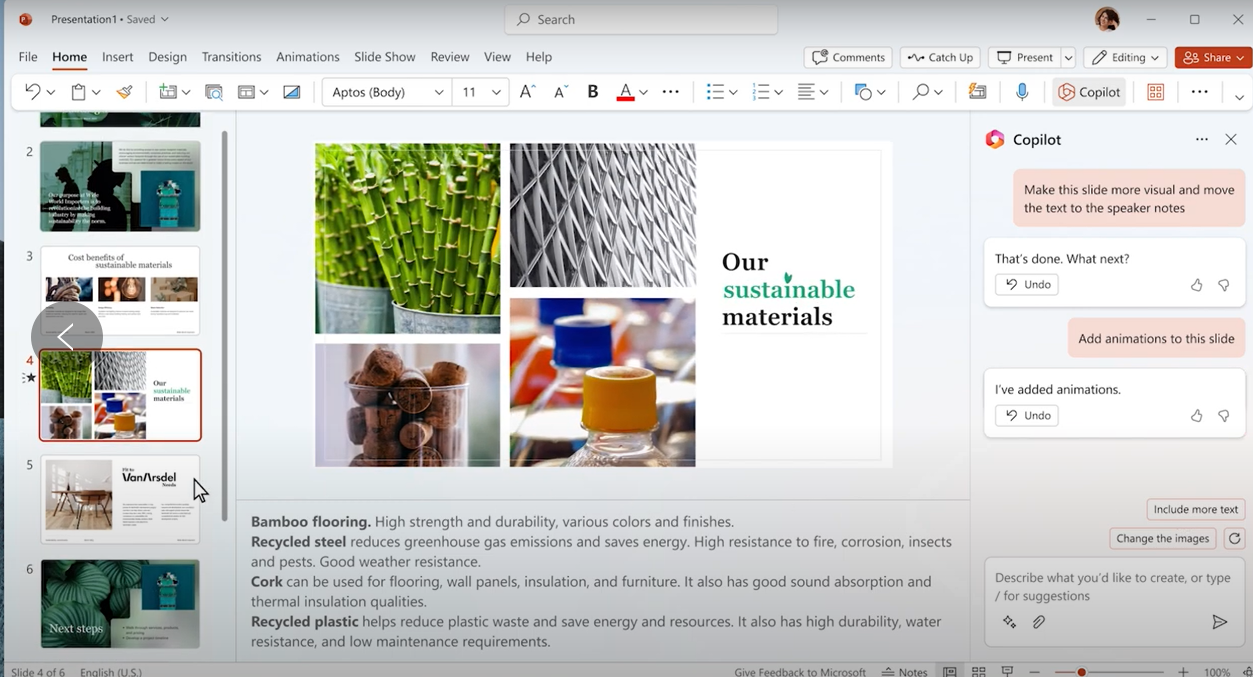Toggle the Notes pane in status bar

pyautogui.click(x=904, y=672)
